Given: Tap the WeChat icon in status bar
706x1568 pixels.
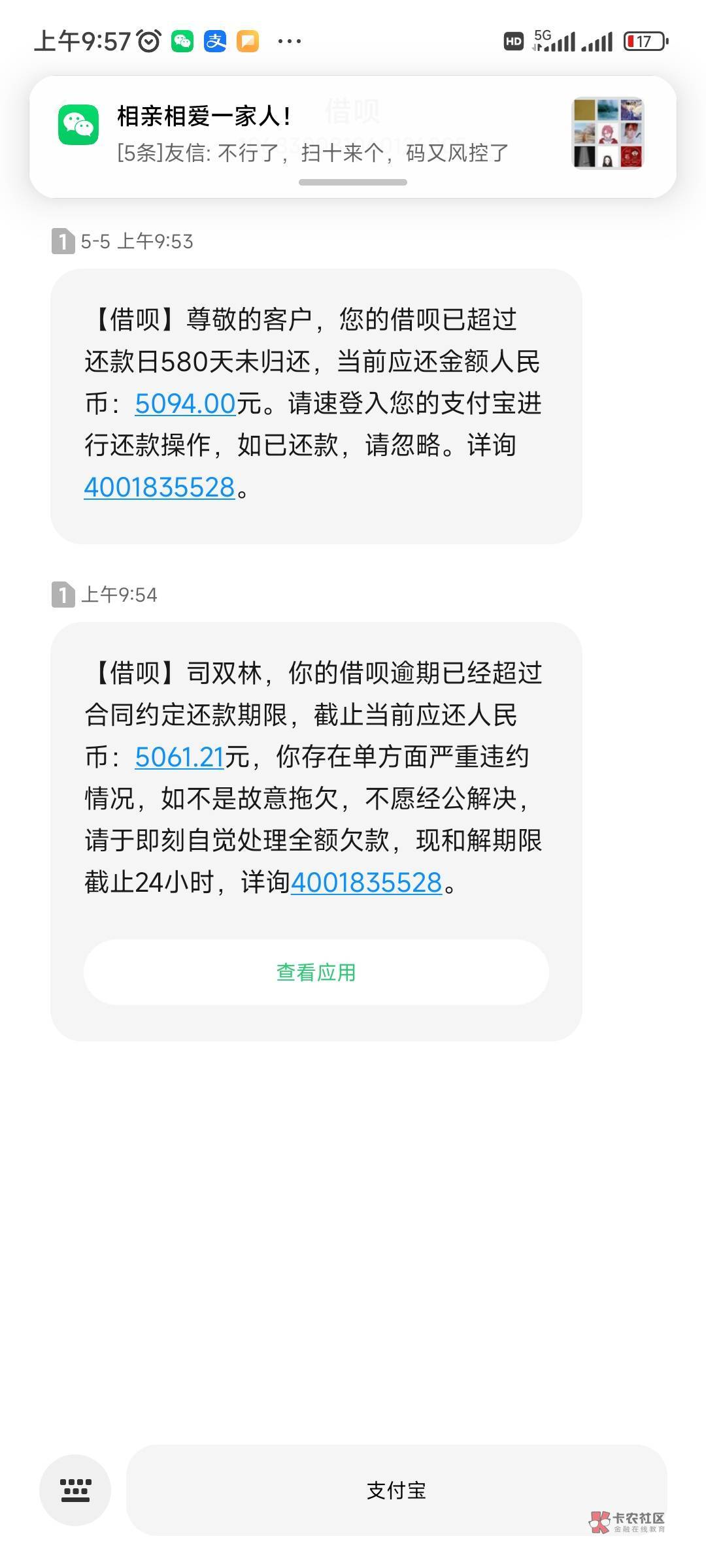Looking at the screenshot, I should click(x=182, y=41).
